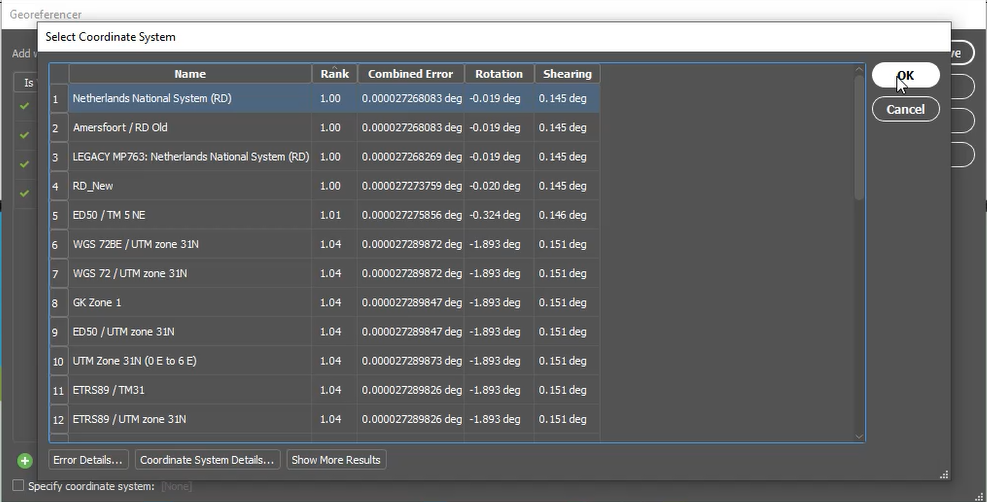The width and height of the screenshot is (987, 502).
Task: Choose the RD_New coordinate system row
Action: click(190, 186)
